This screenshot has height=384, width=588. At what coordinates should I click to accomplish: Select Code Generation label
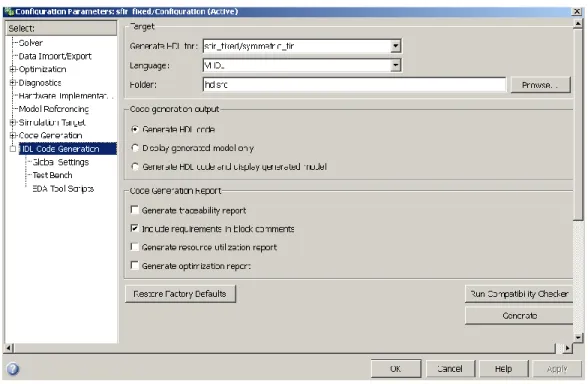coord(50,135)
